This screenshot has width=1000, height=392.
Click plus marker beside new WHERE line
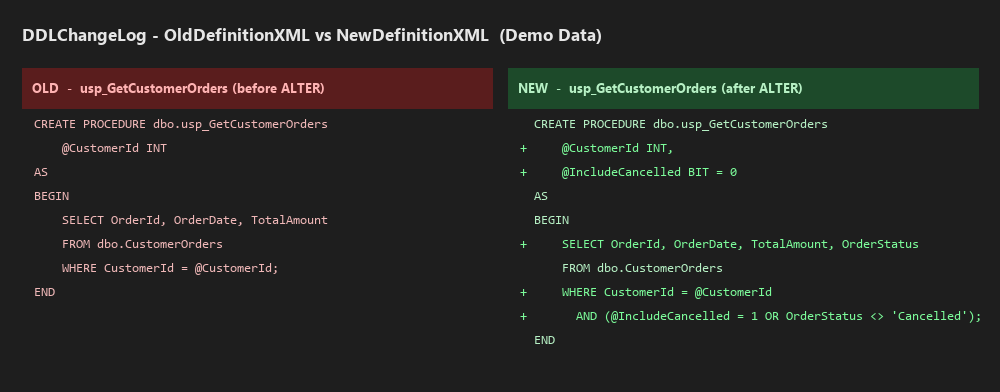click(524, 293)
